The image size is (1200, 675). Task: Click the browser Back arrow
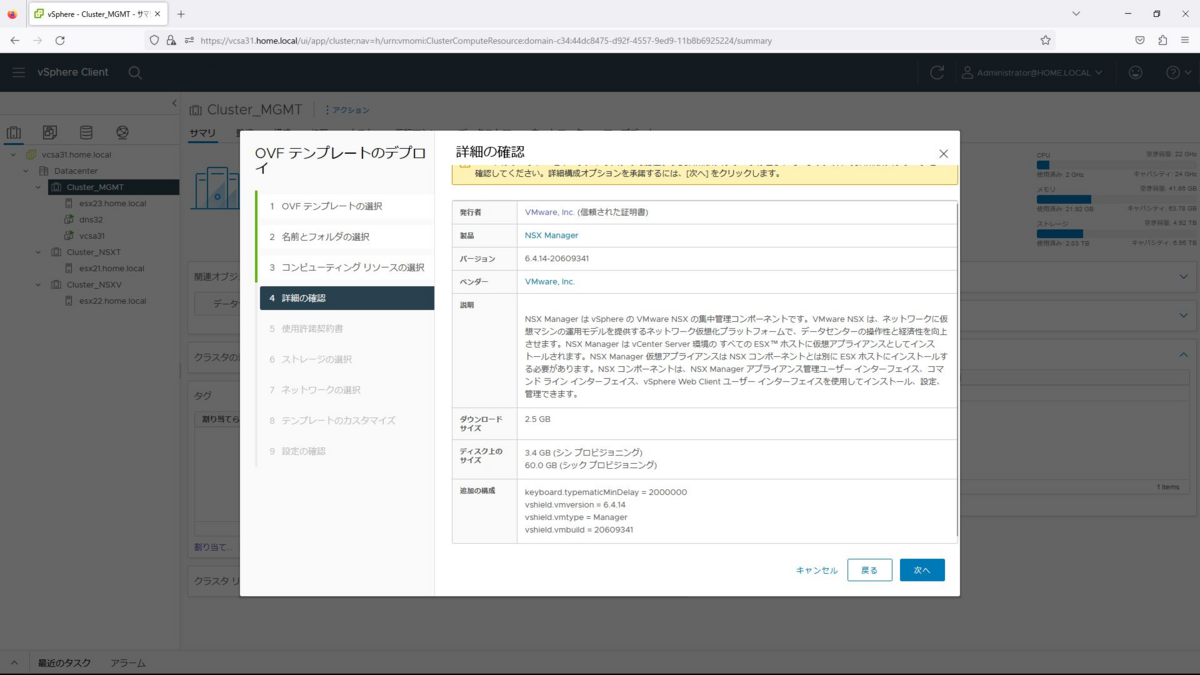pos(15,40)
